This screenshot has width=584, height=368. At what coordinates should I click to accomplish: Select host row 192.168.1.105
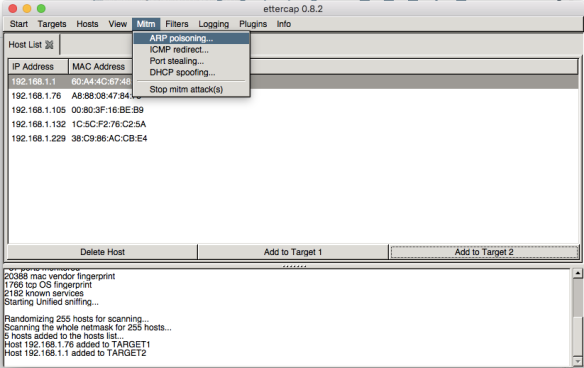pos(293,110)
